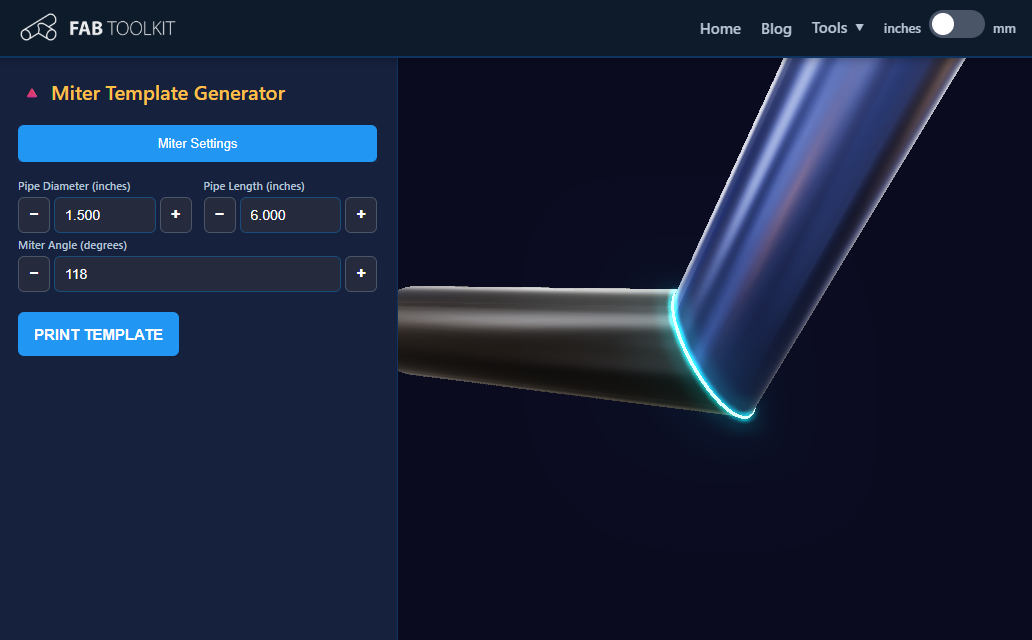Screen dimensions: 1032x640
Task: Click the Miter Settings button
Action: click(x=197, y=143)
